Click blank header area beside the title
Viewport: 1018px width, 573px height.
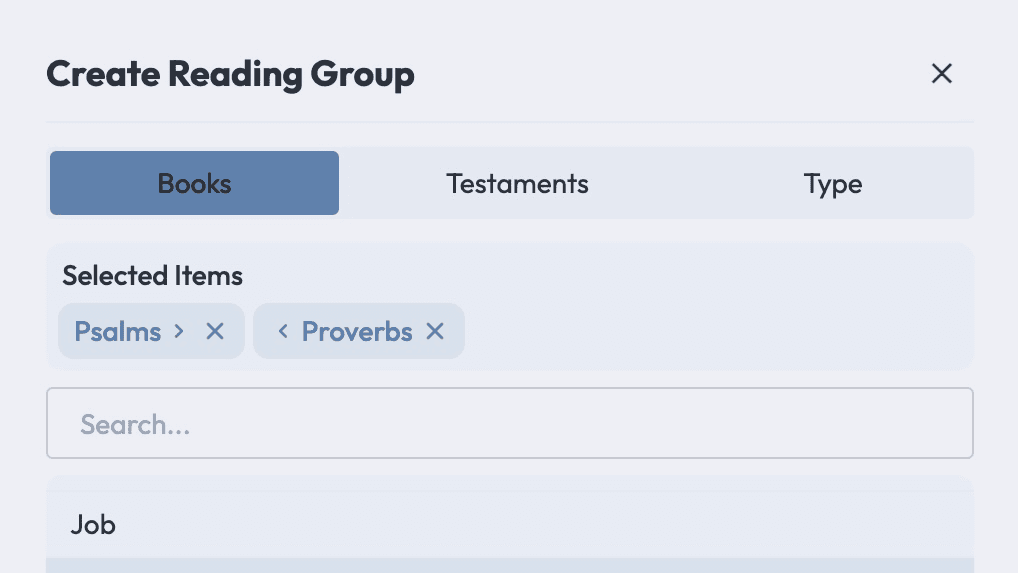click(669, 73)
